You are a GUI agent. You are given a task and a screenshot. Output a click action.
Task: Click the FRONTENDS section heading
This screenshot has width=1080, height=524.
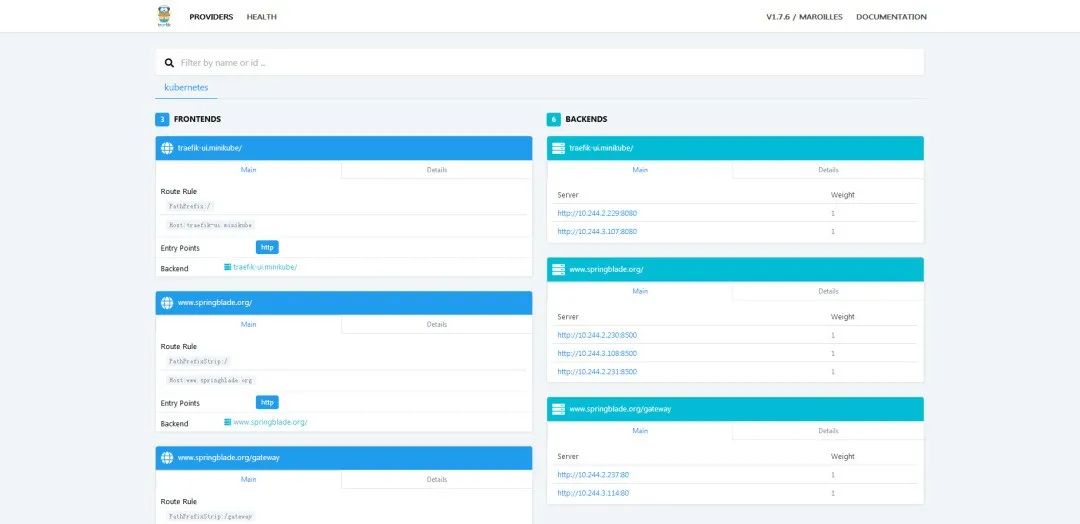(197, 119)
